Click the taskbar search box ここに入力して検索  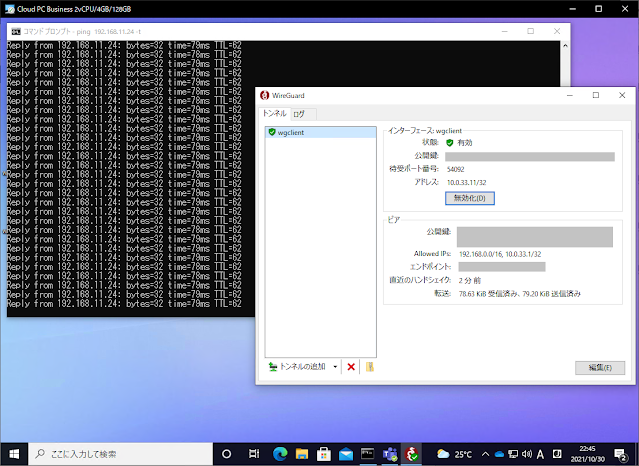coord(121,454)
